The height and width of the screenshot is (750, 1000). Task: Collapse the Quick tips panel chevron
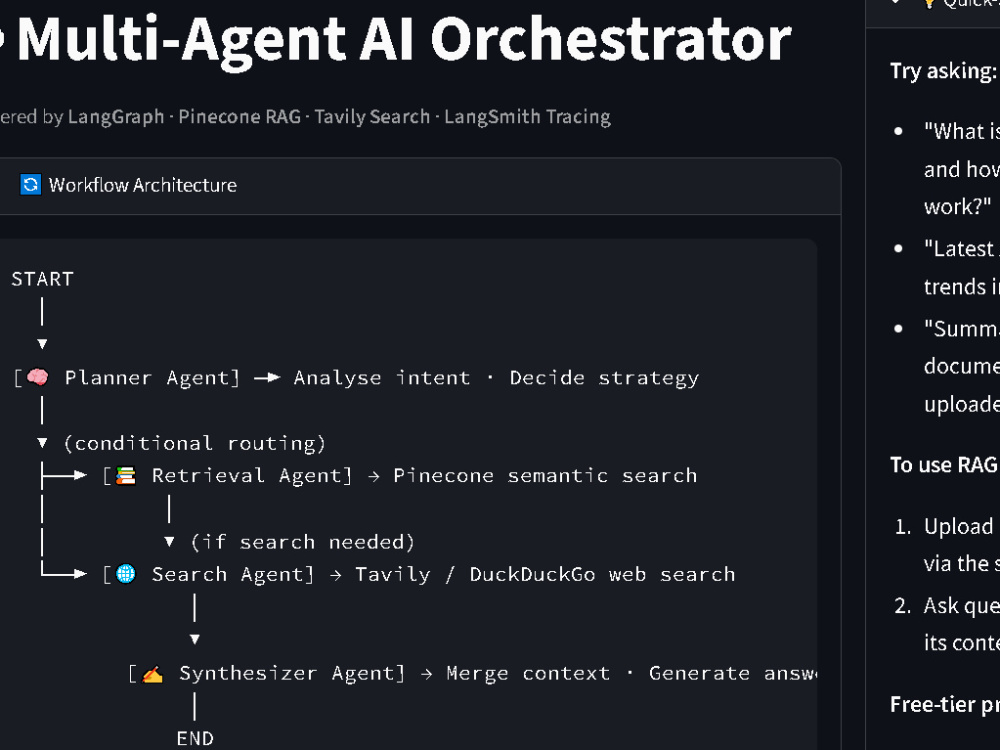tap(895, 3)
